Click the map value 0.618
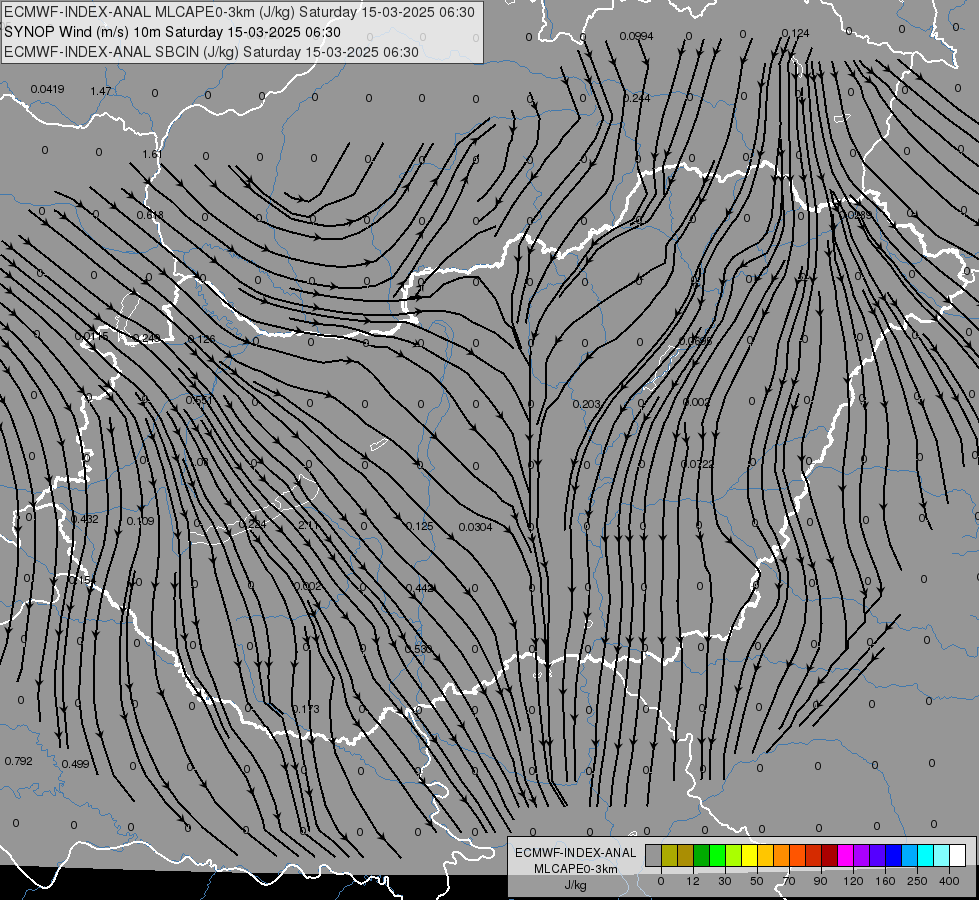Viewport: 979px width, 900px height. point(150,215)
